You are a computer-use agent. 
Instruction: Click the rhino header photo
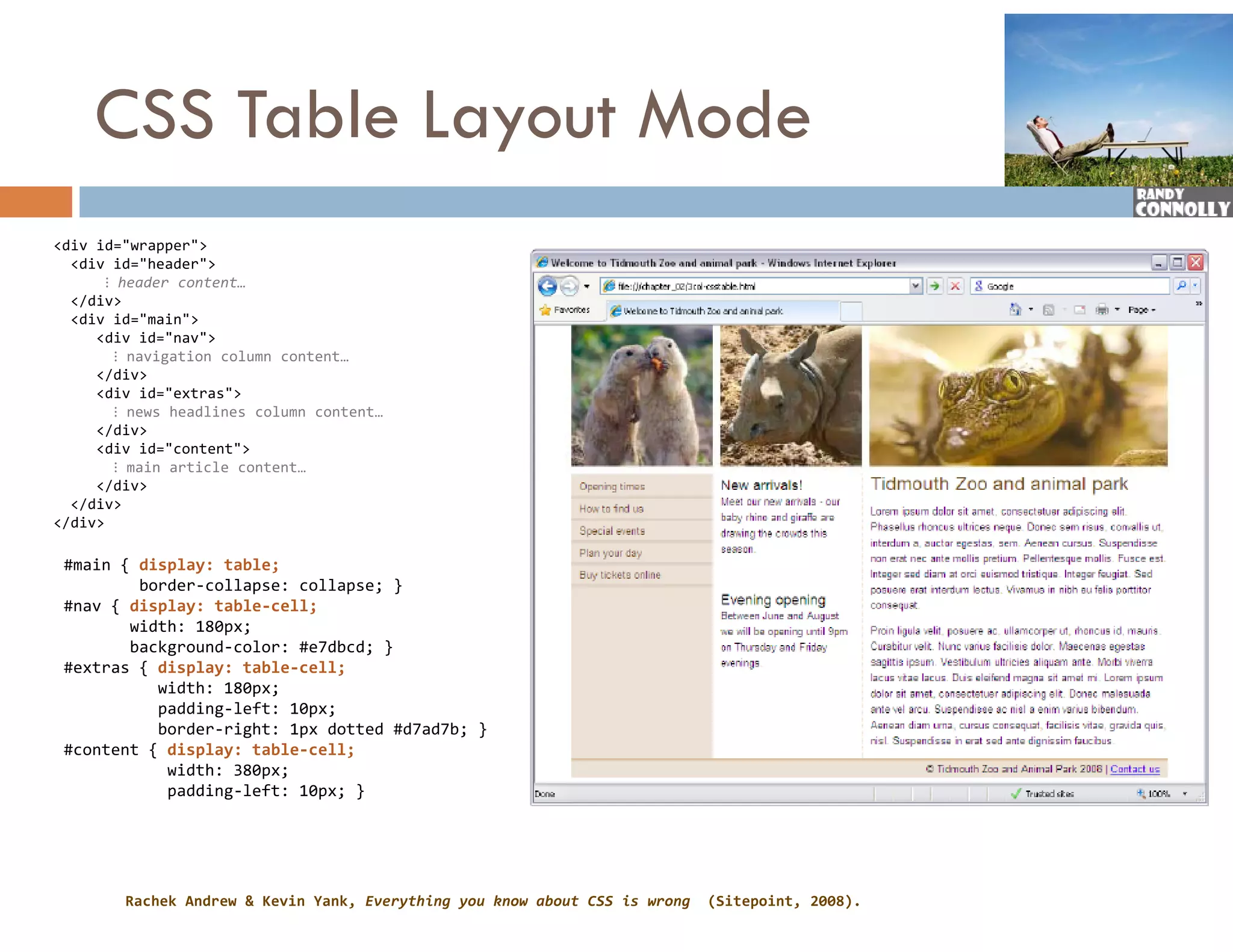tap(790, 396)
